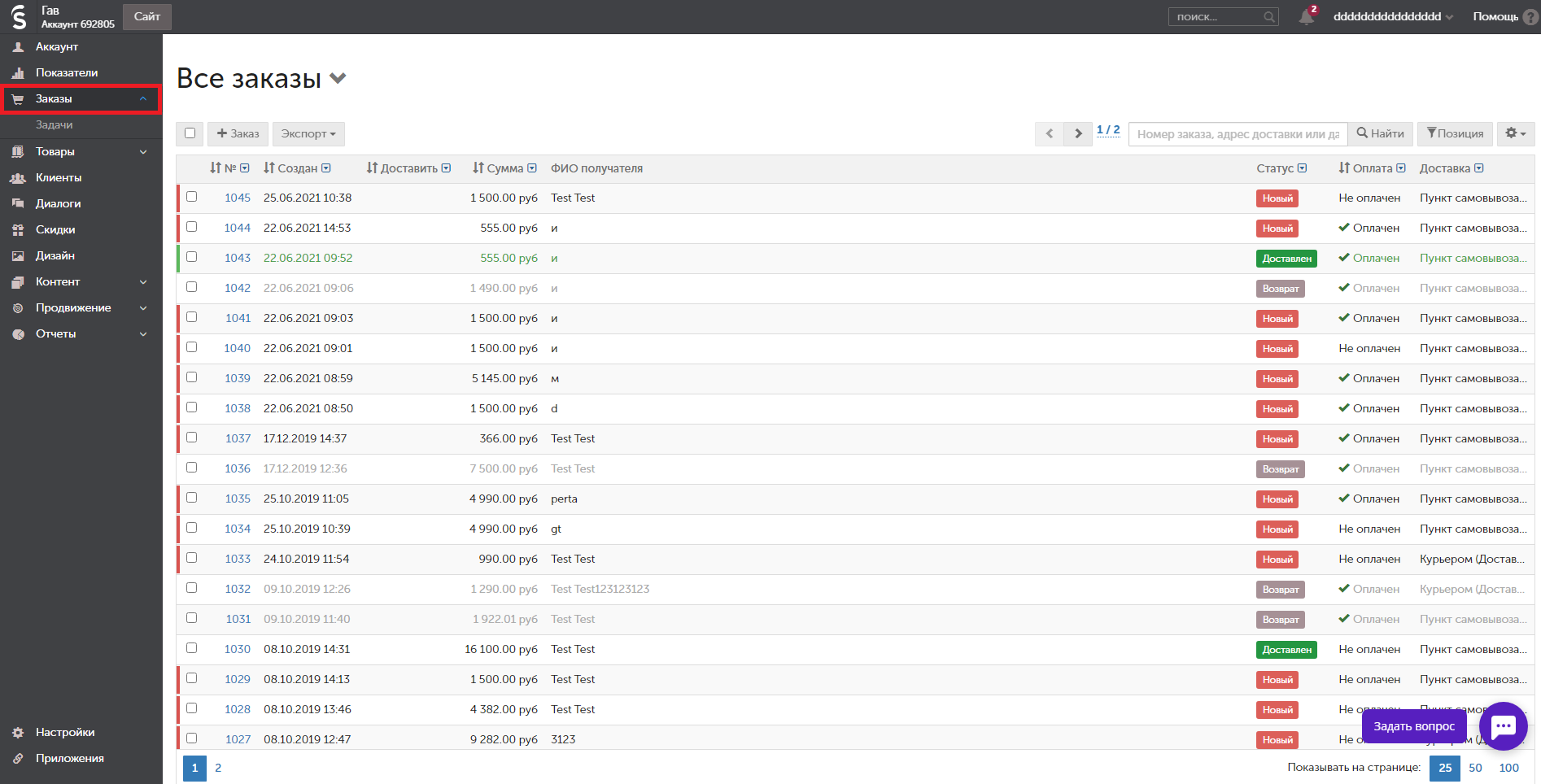Sort orders by № column arrows
Viewport: 1541px width, 784px height.
click(x=216, y=168)
